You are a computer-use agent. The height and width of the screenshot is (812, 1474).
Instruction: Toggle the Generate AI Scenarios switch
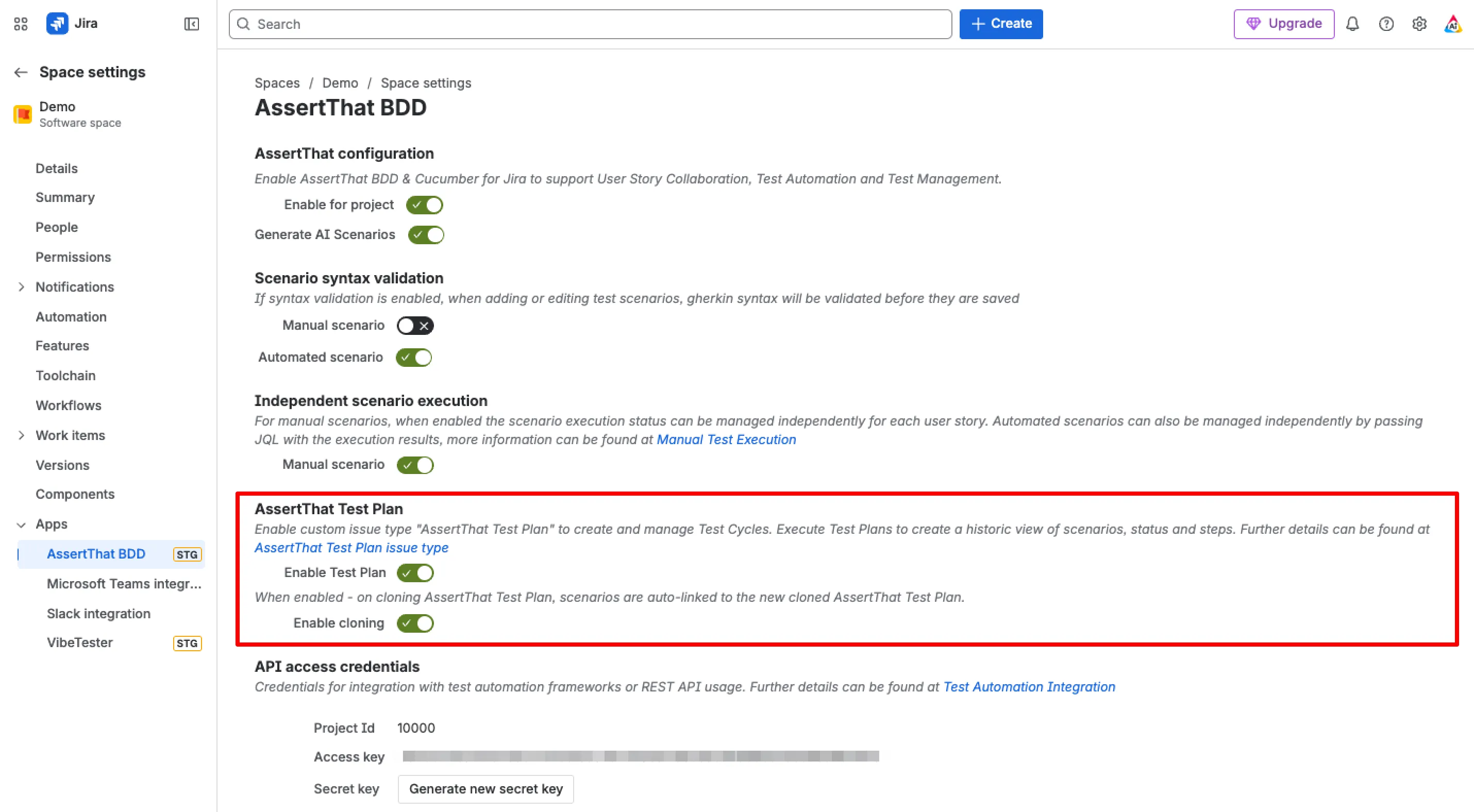(426, 234)
